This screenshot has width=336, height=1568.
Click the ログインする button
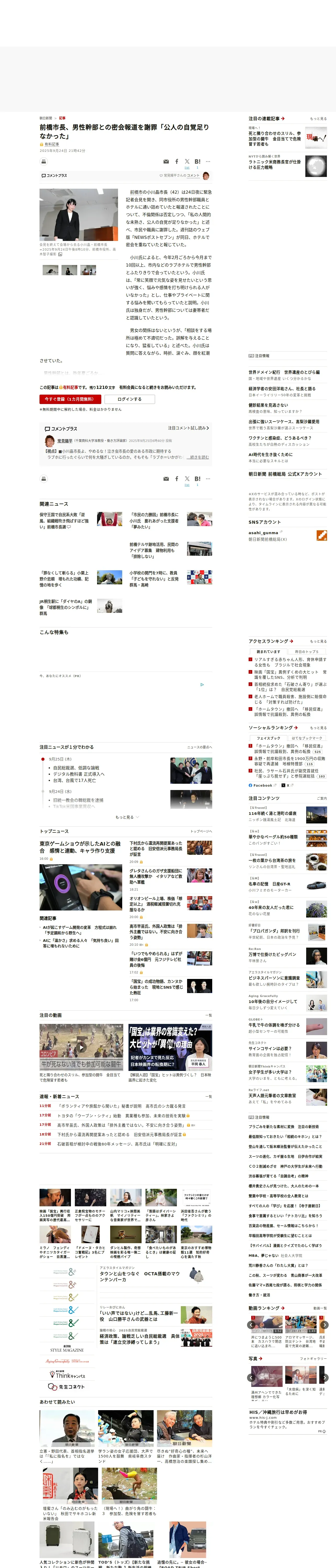click(x=129, y=399)
